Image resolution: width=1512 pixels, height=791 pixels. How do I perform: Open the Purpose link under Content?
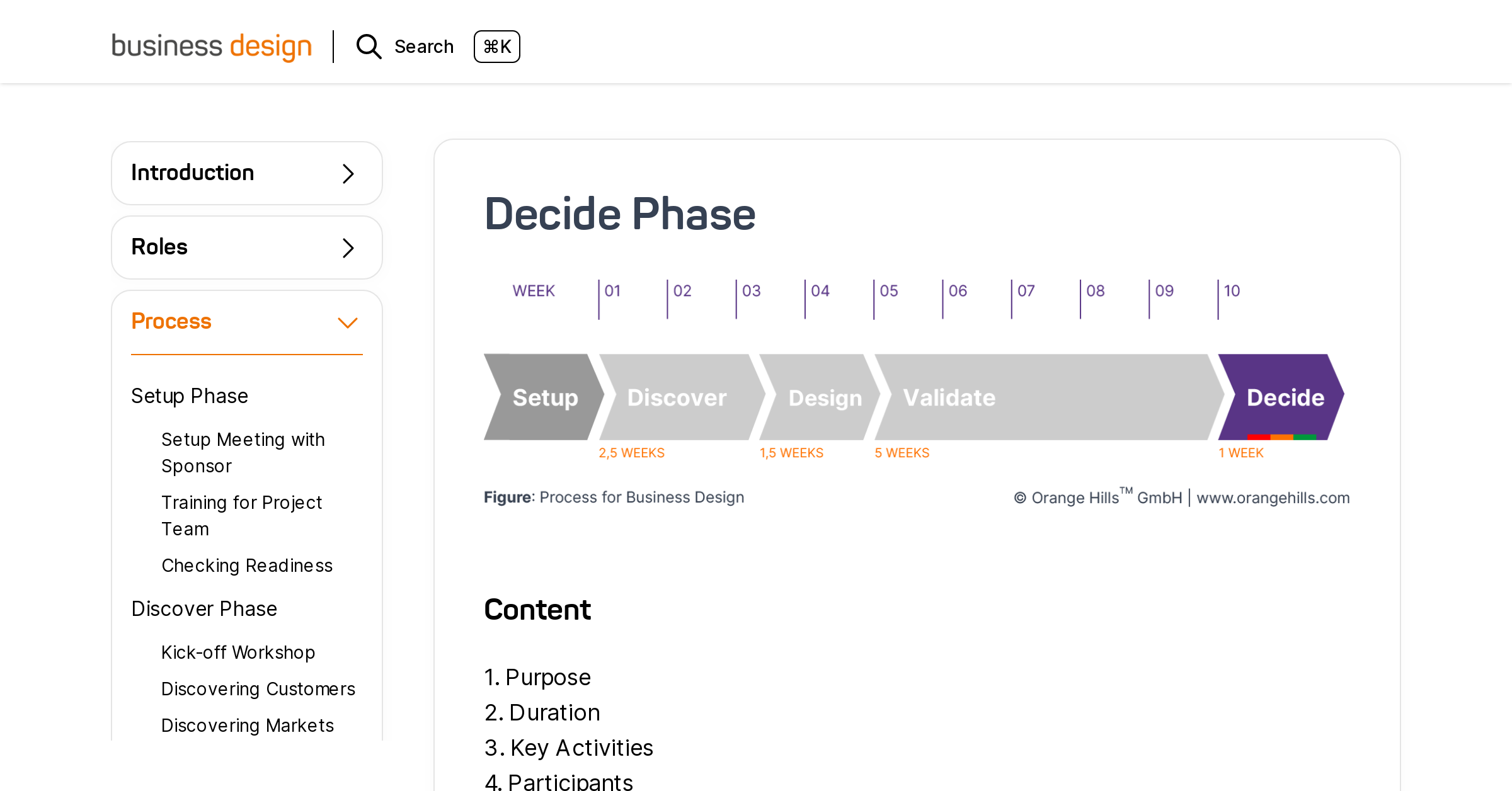pyautogui.click(x=548, y=677)
